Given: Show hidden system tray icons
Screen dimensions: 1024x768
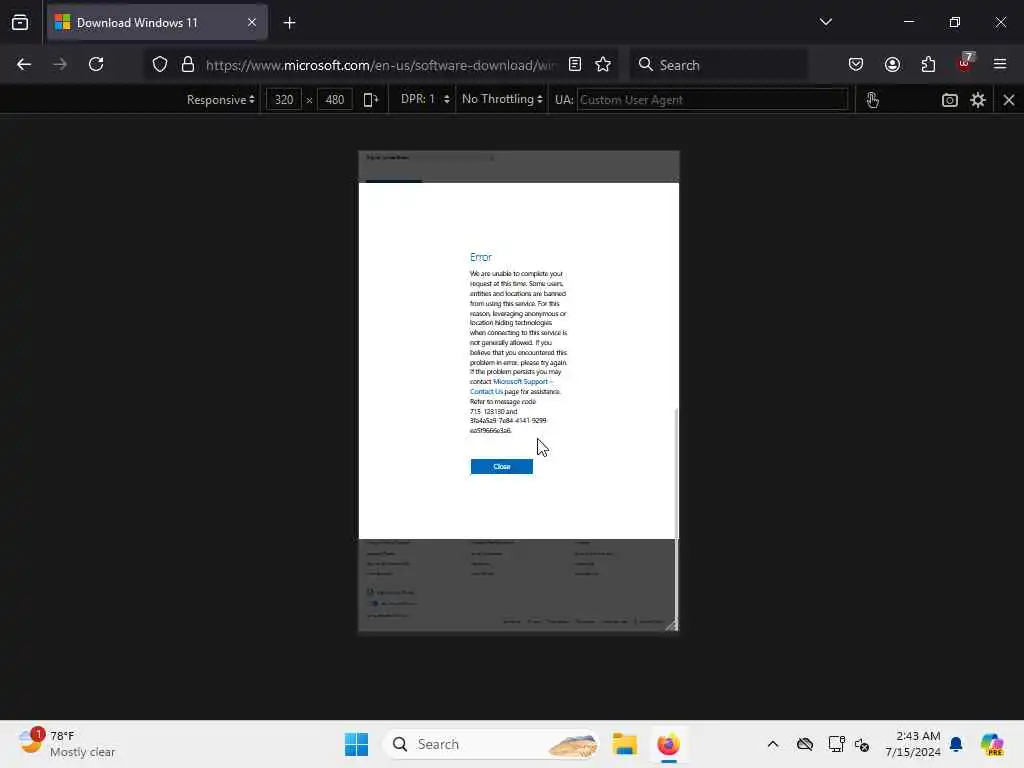Looking at the screenshot, I should (773, 744).
